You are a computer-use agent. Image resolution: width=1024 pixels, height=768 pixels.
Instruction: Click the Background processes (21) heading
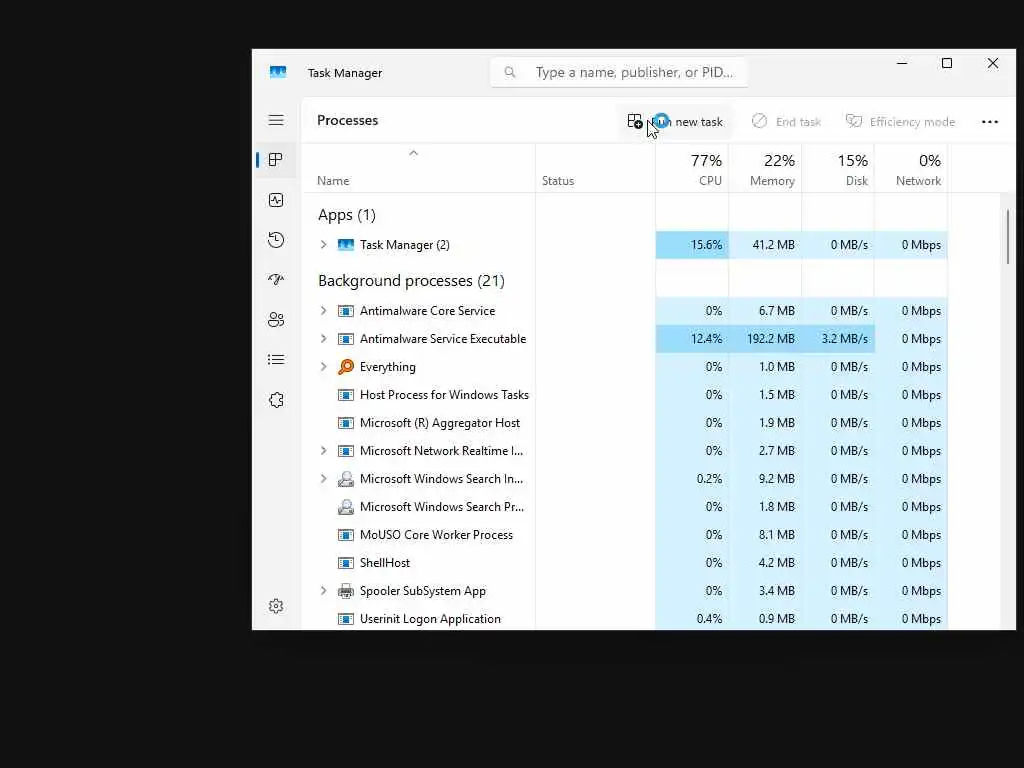point(411,281)
